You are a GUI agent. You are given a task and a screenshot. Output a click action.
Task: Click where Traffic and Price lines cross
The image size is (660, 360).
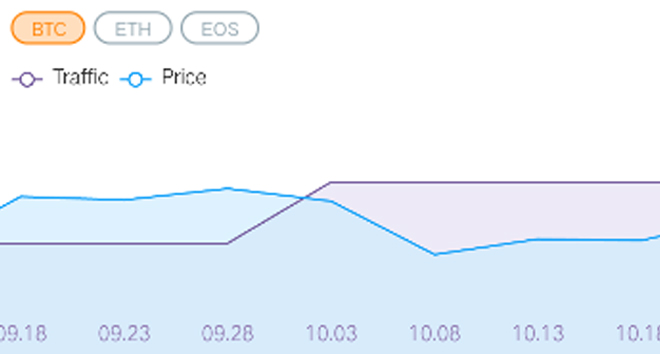click(x=306, y=197)
